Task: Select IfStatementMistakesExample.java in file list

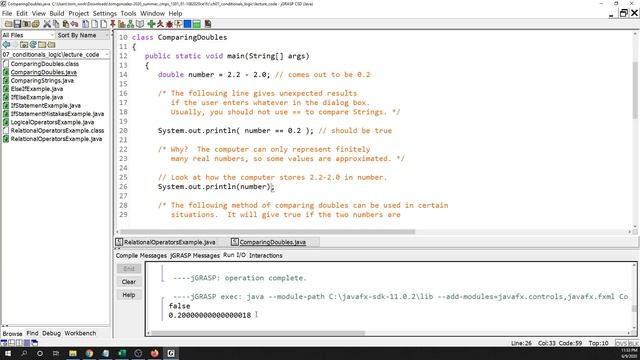Action: pos(57,114)
